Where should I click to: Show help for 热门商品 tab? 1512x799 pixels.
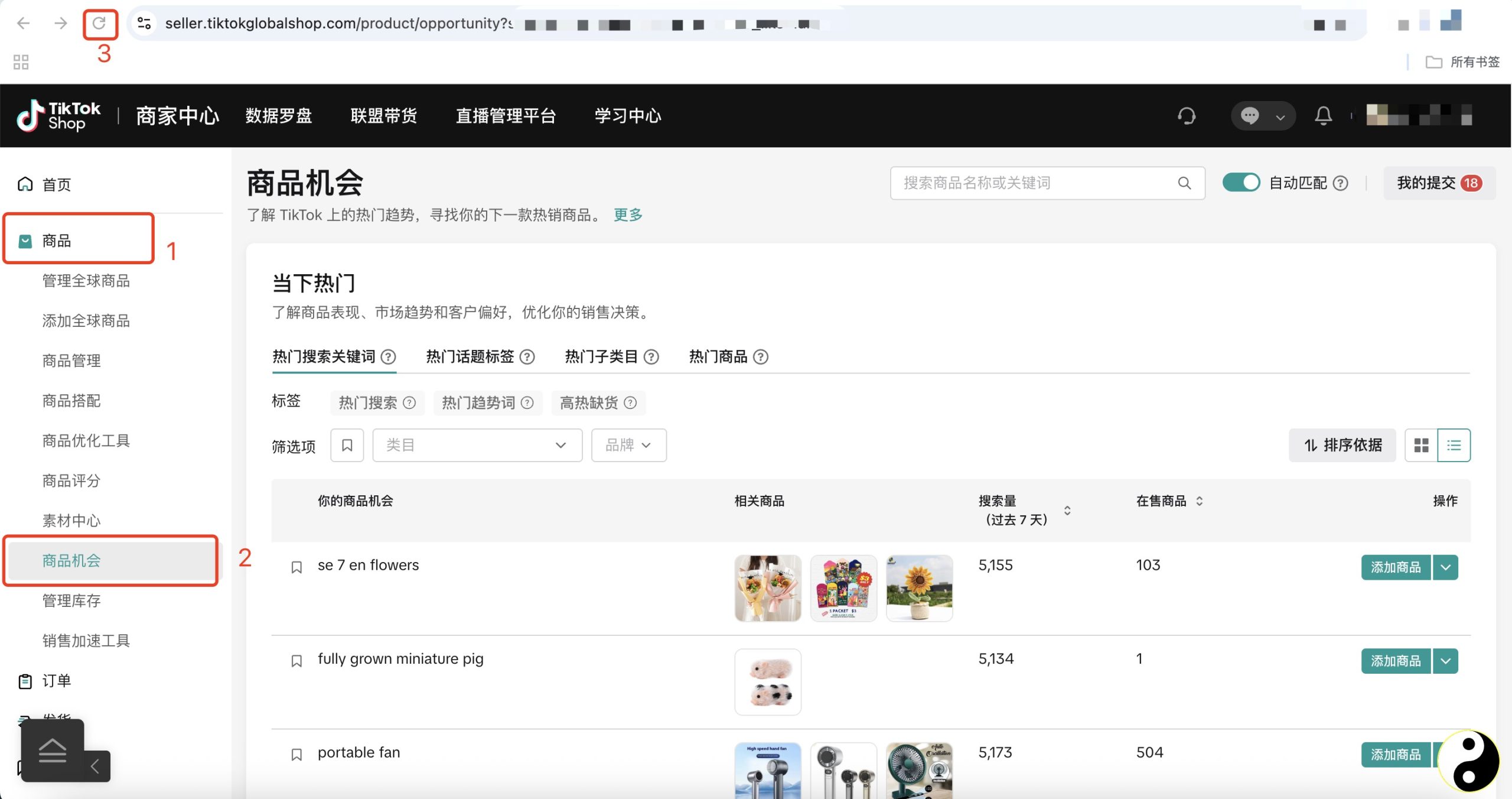[761, 357]
